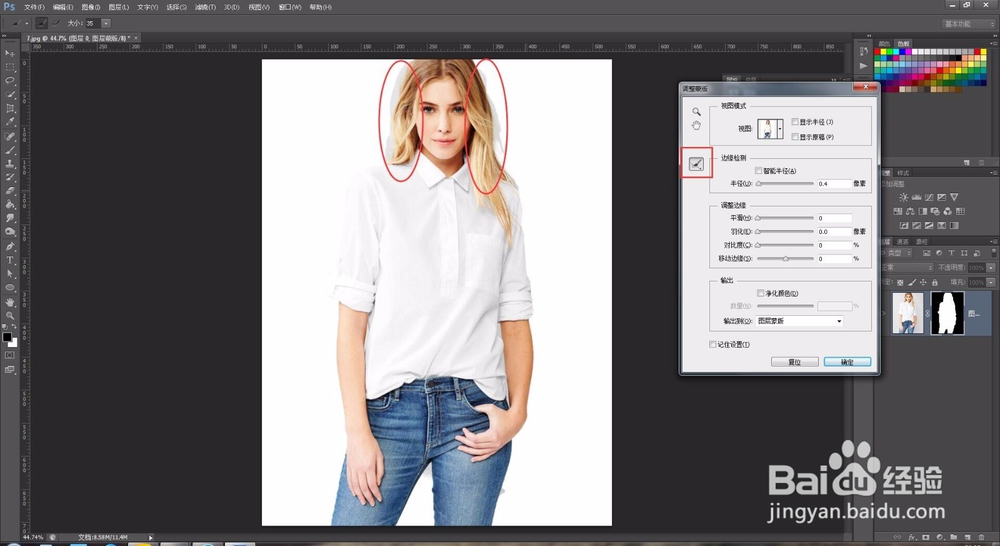The image size is (1000, 546).
Task: Add a Levels adjustment
Action: pyautogui.click(x=916, y=197)
